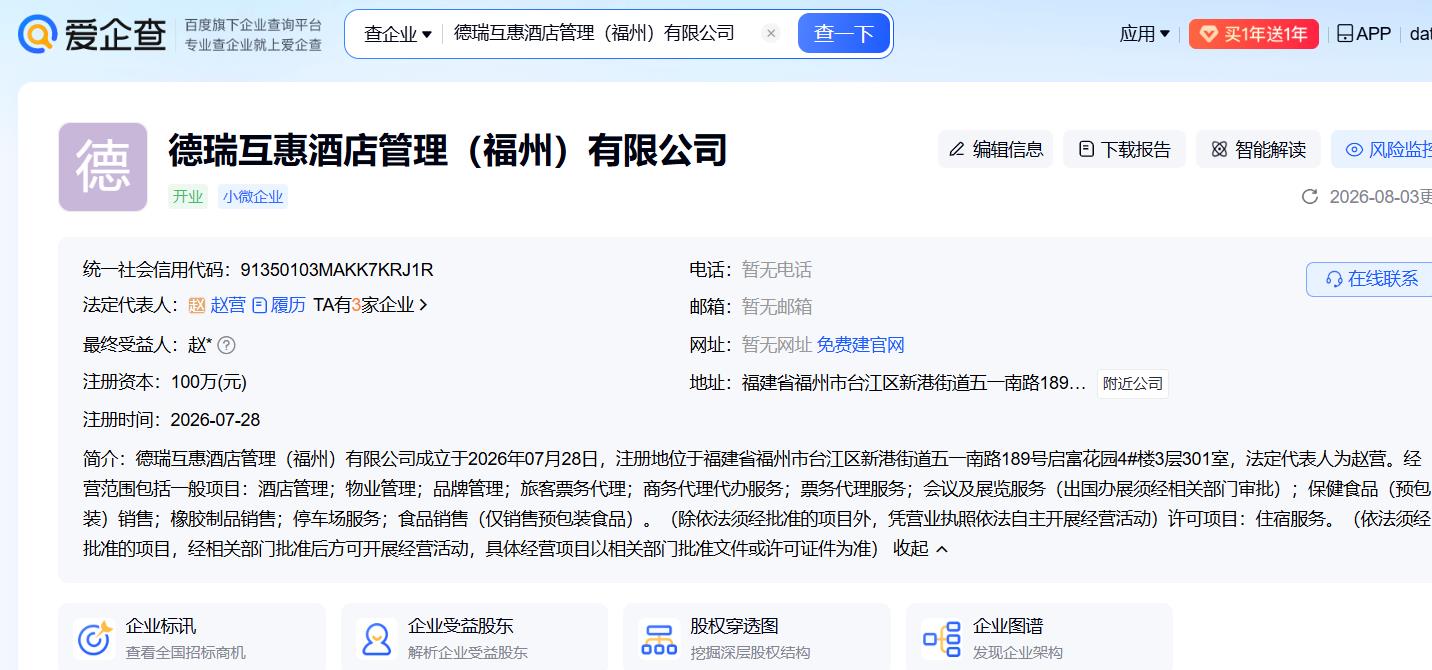Click the 注册资本 value 100万(元)

pos(209,382)
